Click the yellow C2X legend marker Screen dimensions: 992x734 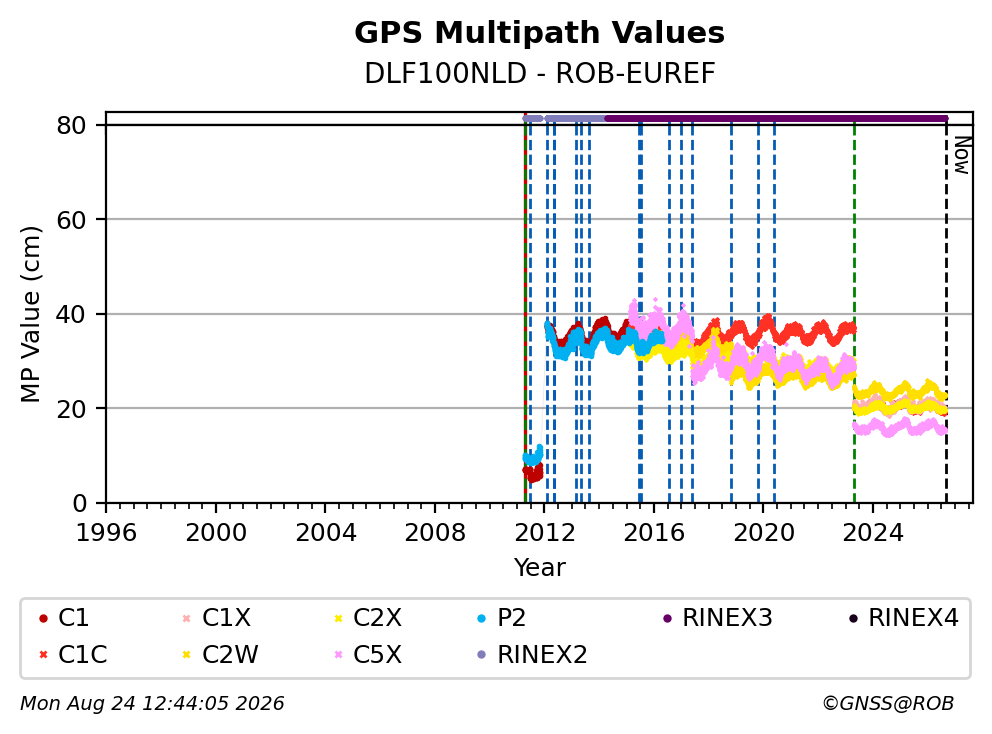(338, 618)
